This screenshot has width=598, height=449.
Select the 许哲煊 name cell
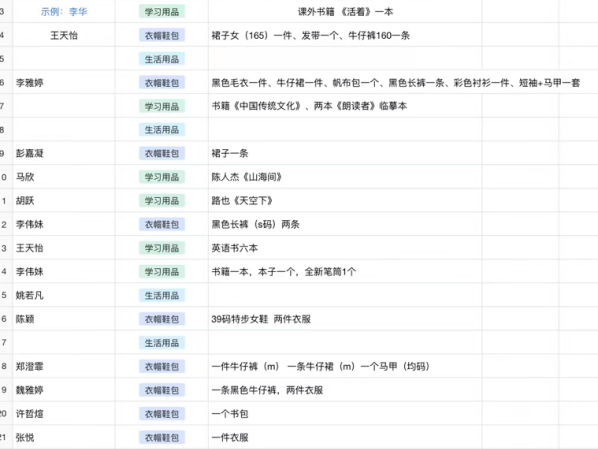click(64, 414)
